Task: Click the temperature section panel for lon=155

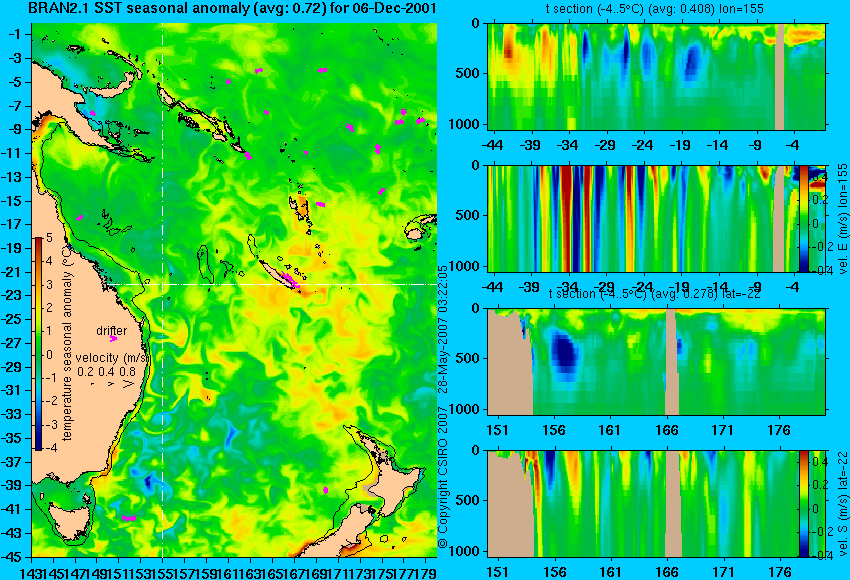Action: (x=656, y=76)
